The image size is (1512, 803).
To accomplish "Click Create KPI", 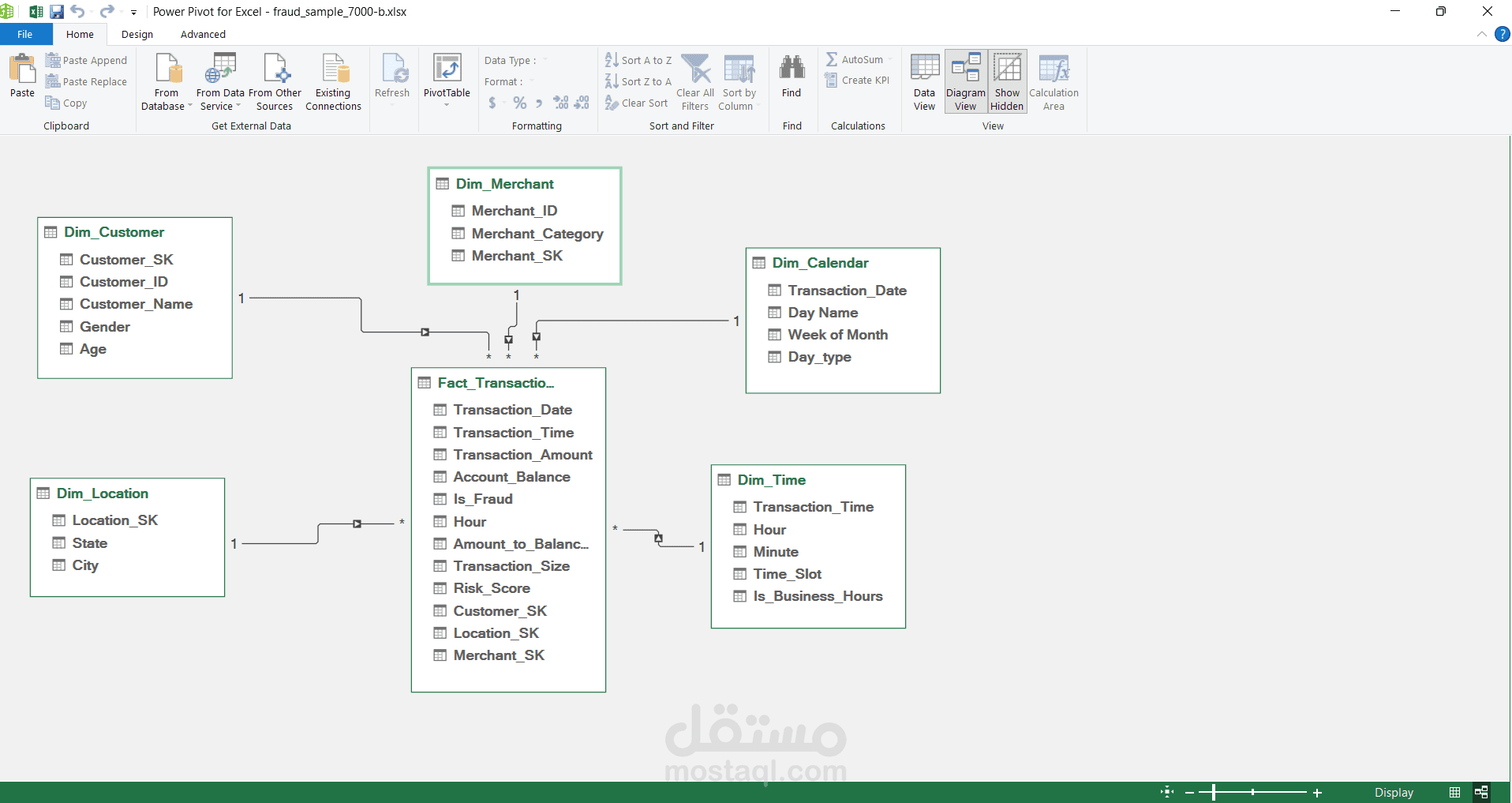I will 857,80.
